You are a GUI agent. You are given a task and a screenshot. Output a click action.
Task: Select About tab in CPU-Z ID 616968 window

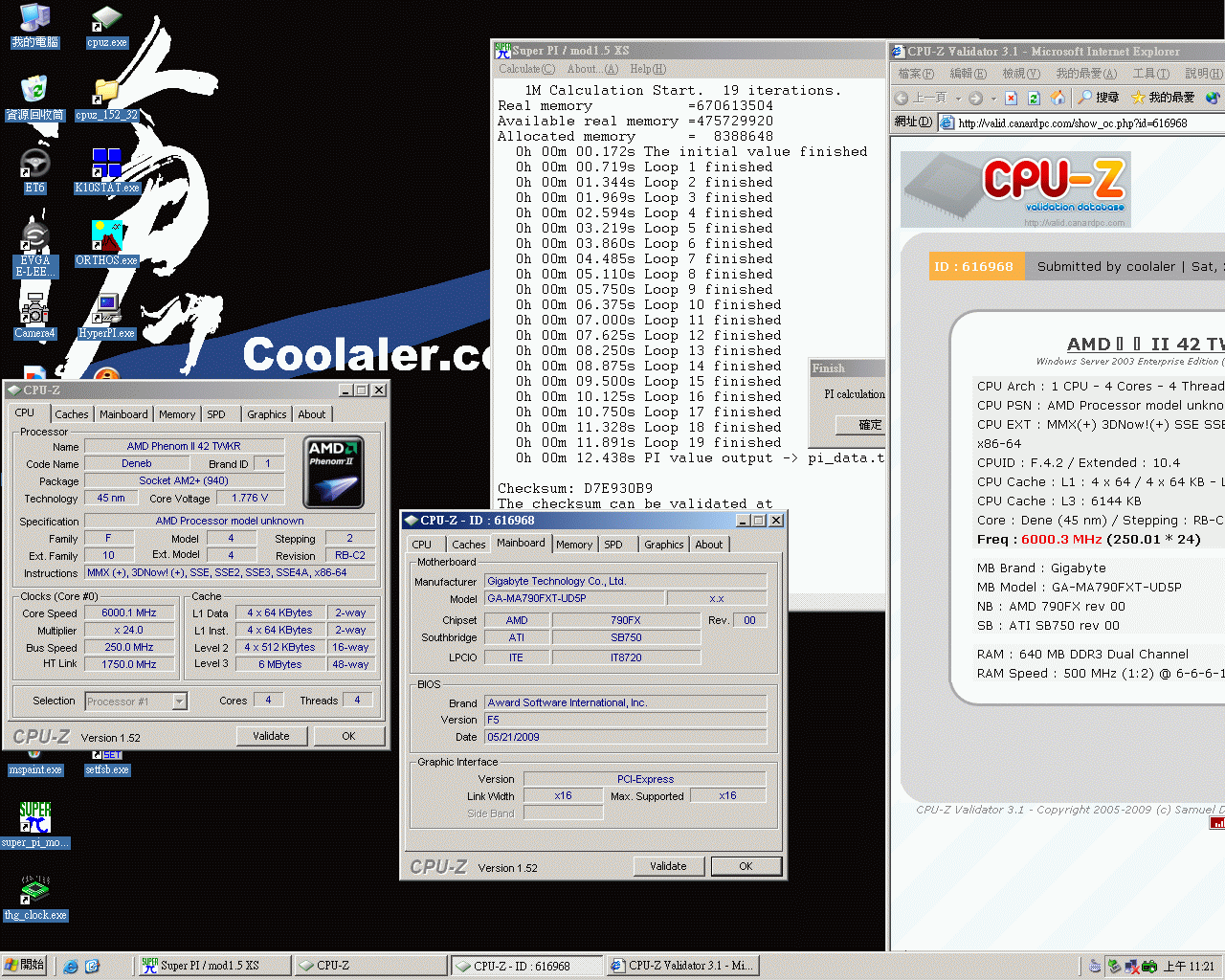click(x=709, y=545)
